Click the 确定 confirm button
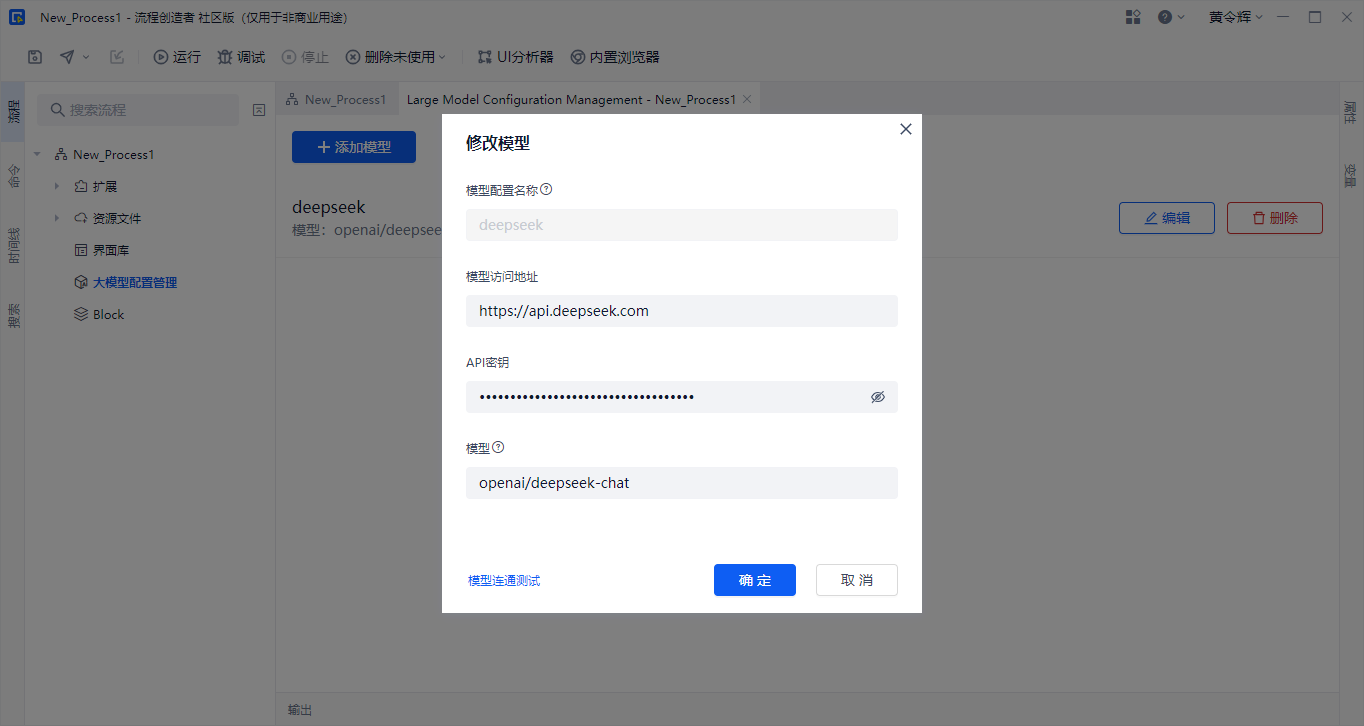Viewport: 1364px width, 726px height. pos(754,580)
